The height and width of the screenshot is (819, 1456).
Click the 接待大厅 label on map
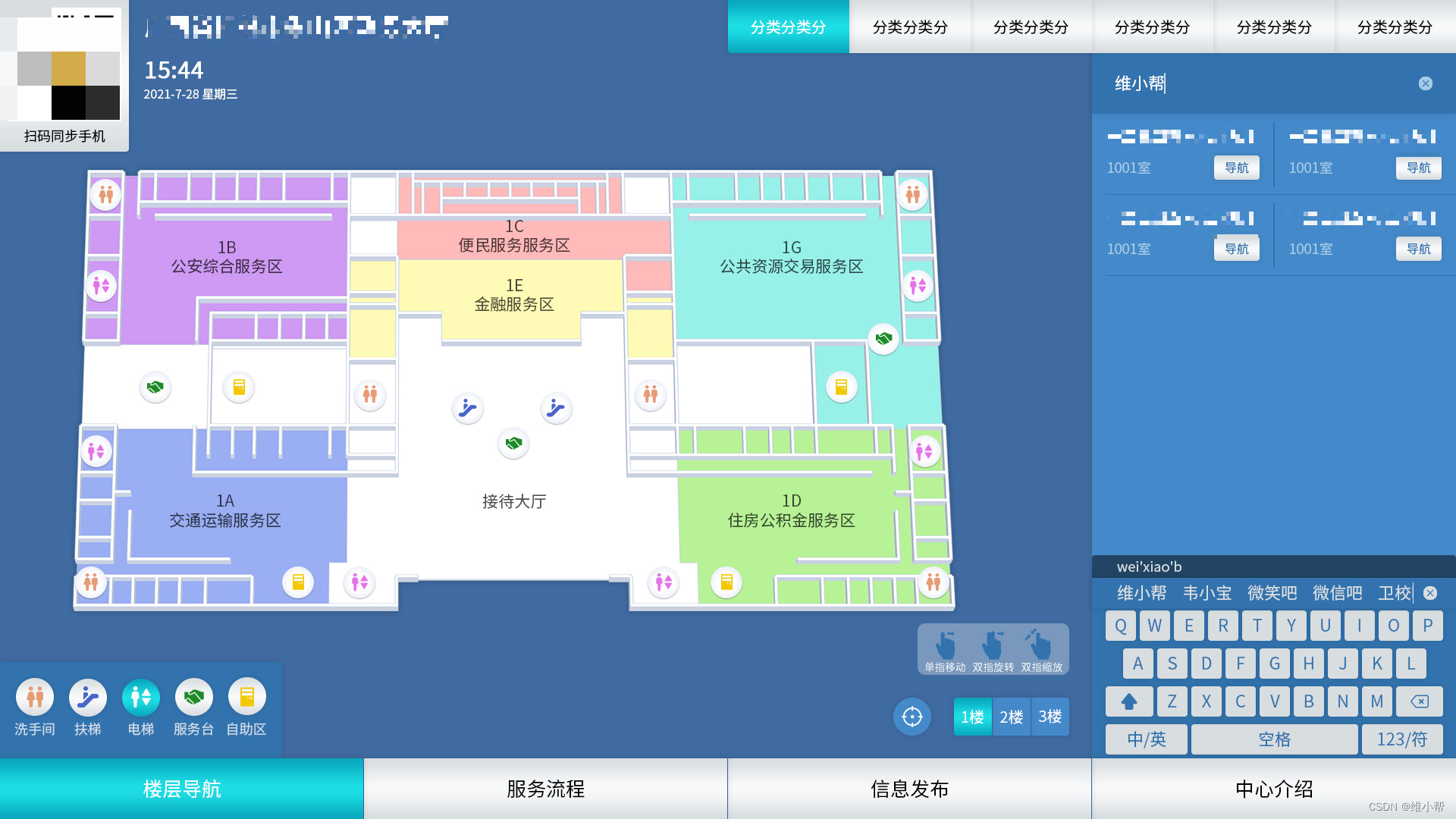pos(514,501)
